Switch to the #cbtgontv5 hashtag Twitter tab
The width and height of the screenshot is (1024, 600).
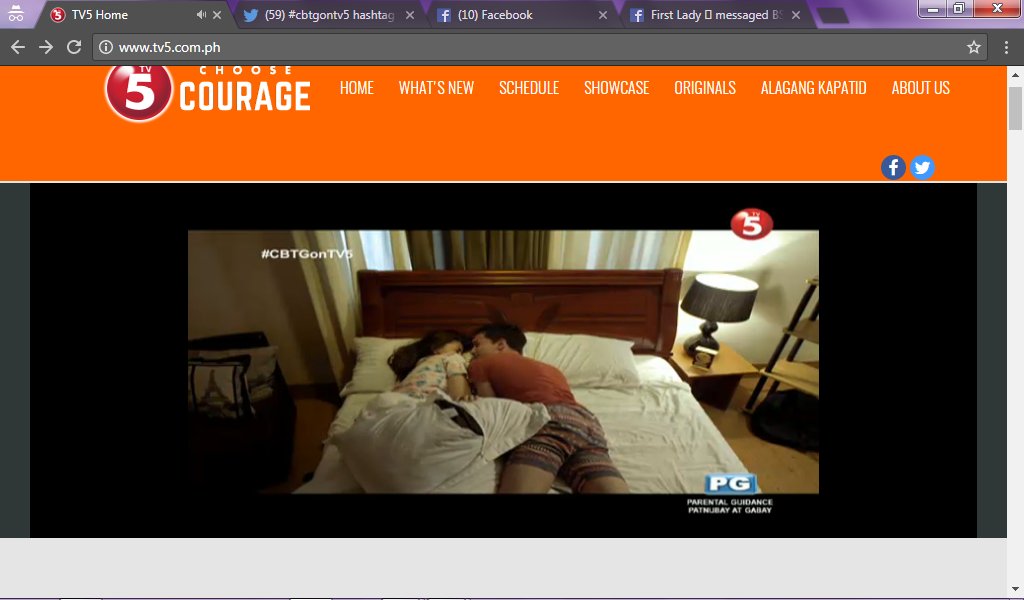328,14
